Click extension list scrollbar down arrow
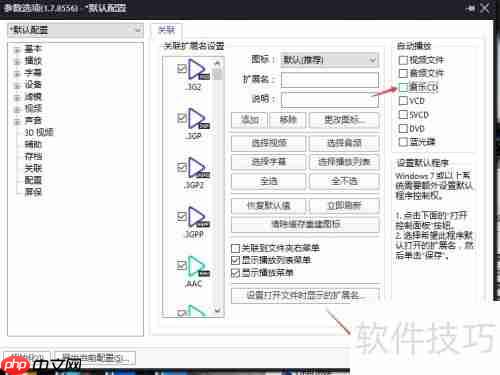Image resolution: width=500 pixels, height=375 pixels. point(217,310)
